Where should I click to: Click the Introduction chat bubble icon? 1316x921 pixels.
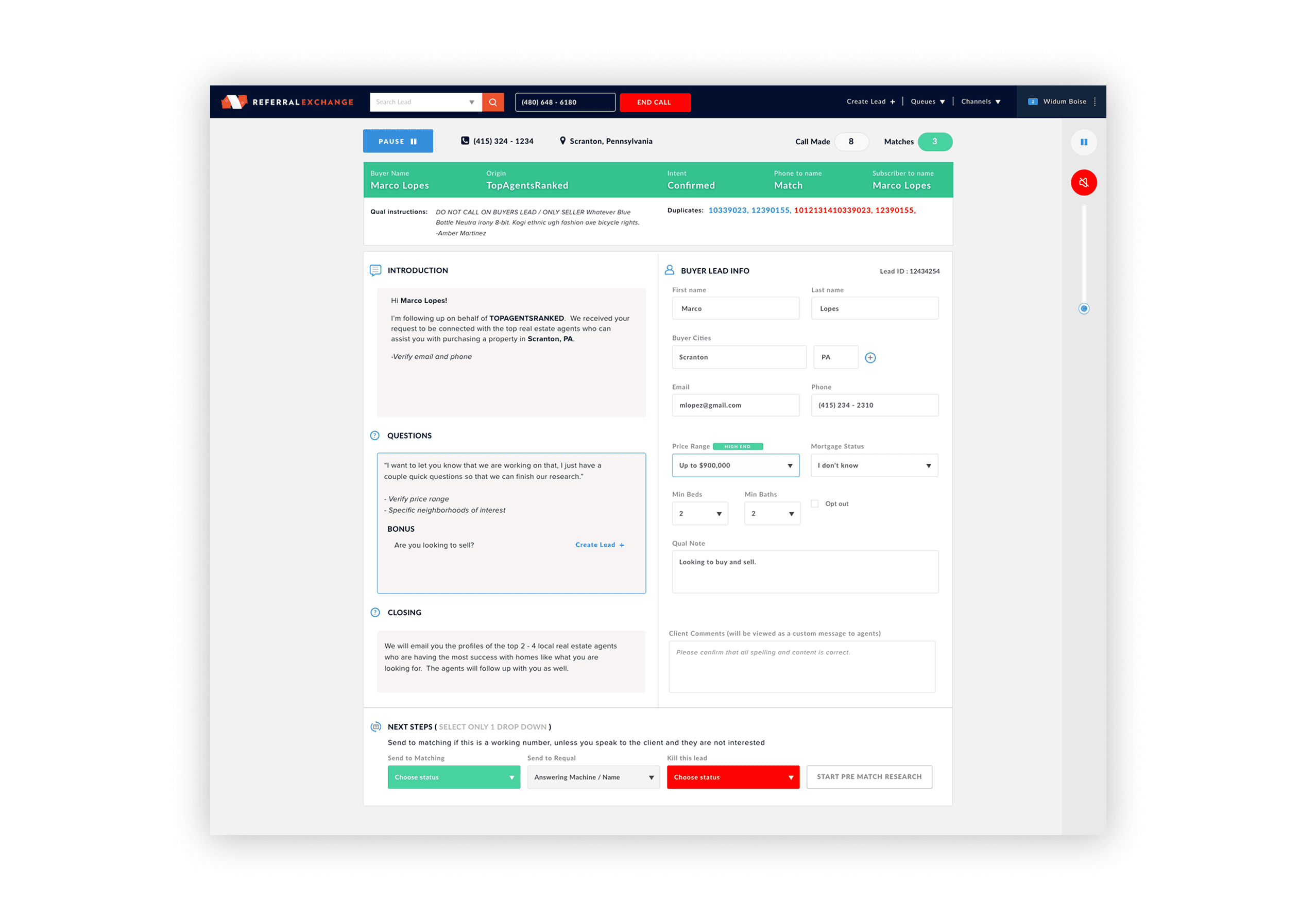coord(375,270)
